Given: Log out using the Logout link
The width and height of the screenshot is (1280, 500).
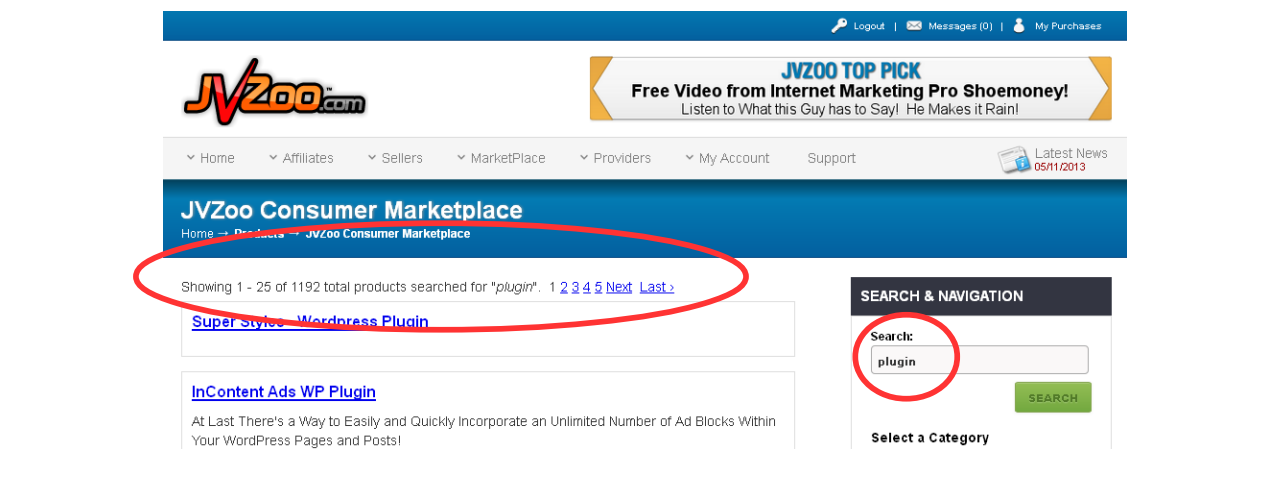Looking at the screenshot, I should [x=869, y=26].
